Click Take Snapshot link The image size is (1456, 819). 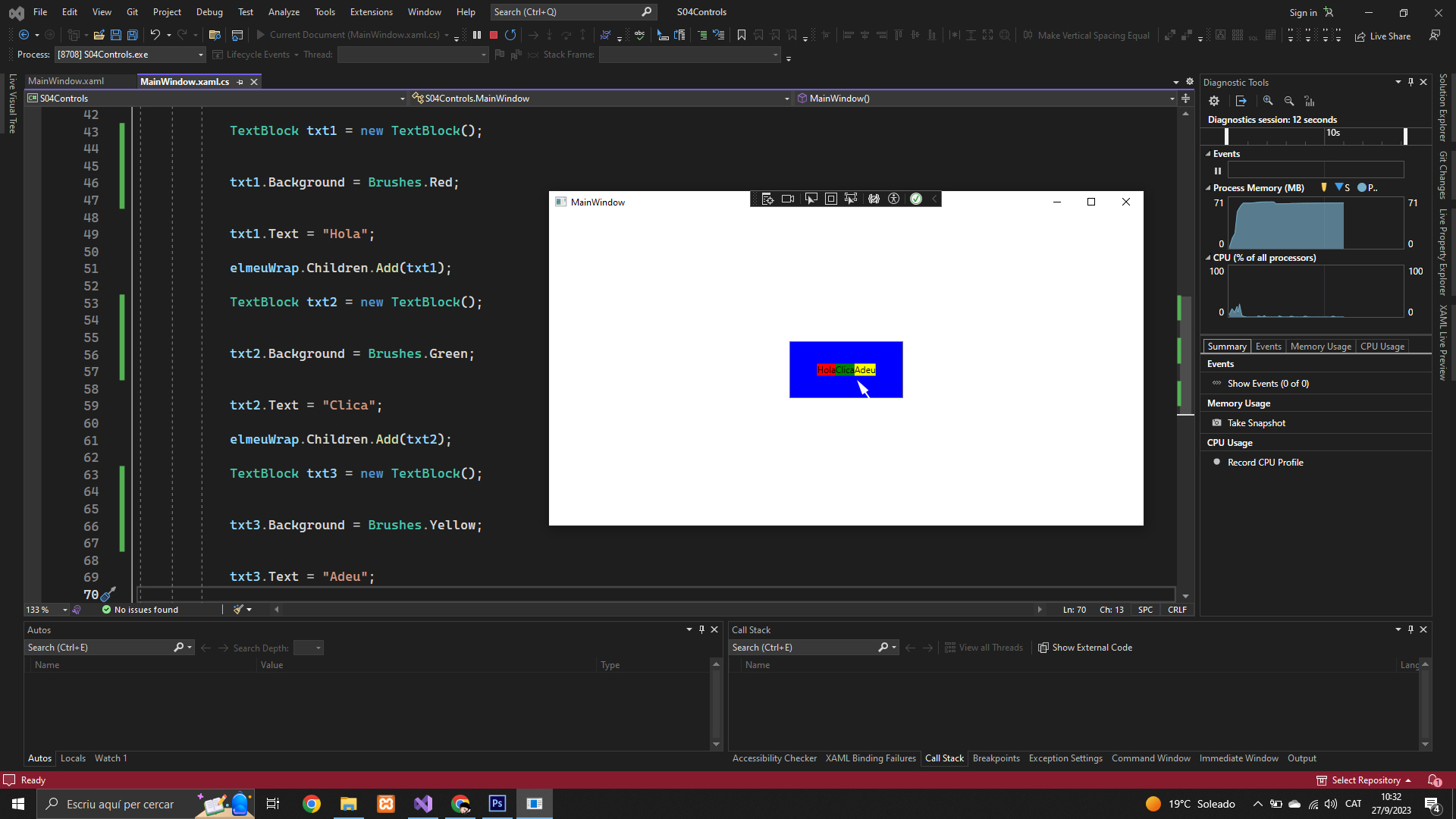[1256, 423]
